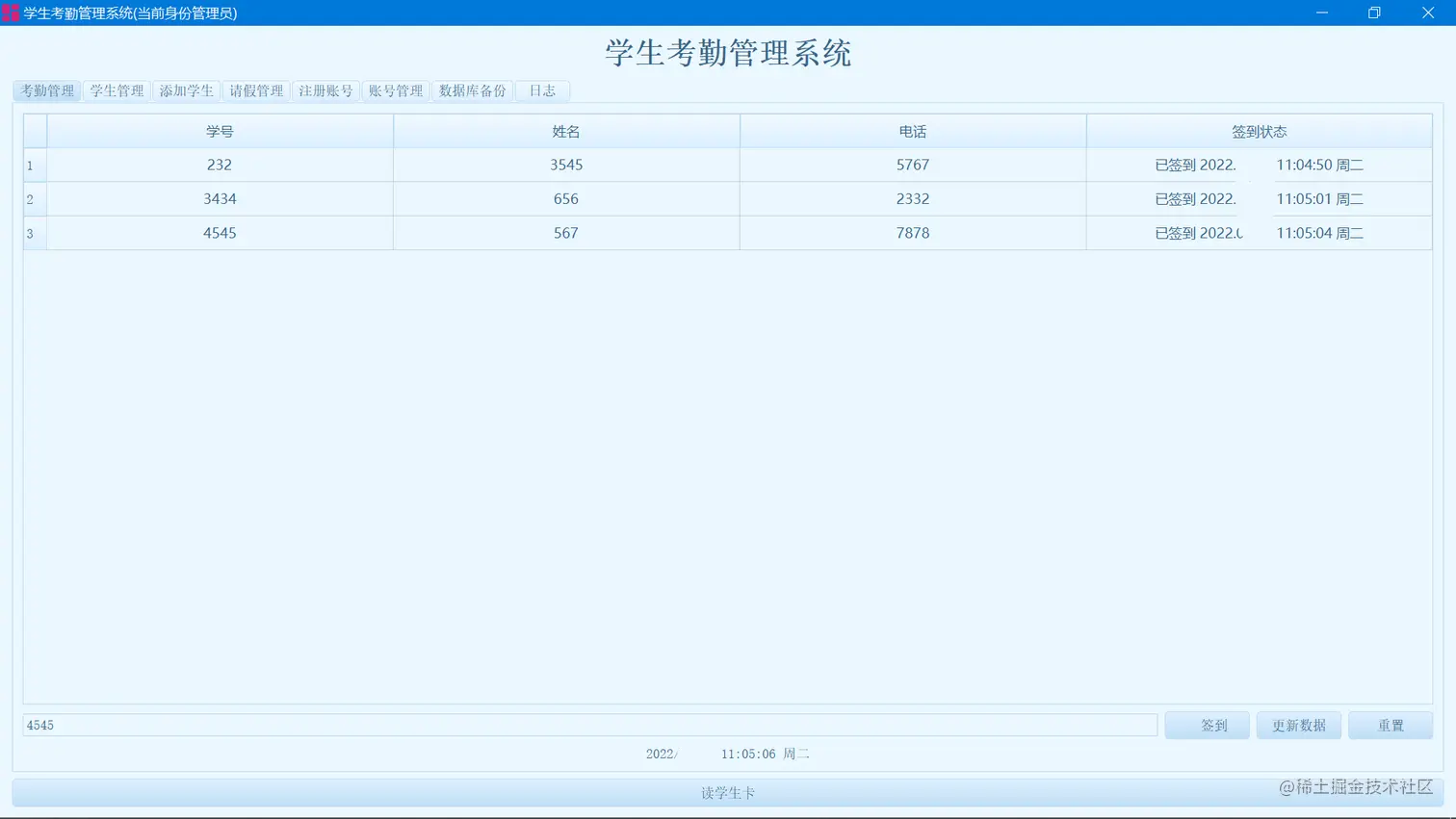Image resolution: width=1456 pixels, height=819 pixels.
Task: Select name cell 3545
Action: (566, 166)
